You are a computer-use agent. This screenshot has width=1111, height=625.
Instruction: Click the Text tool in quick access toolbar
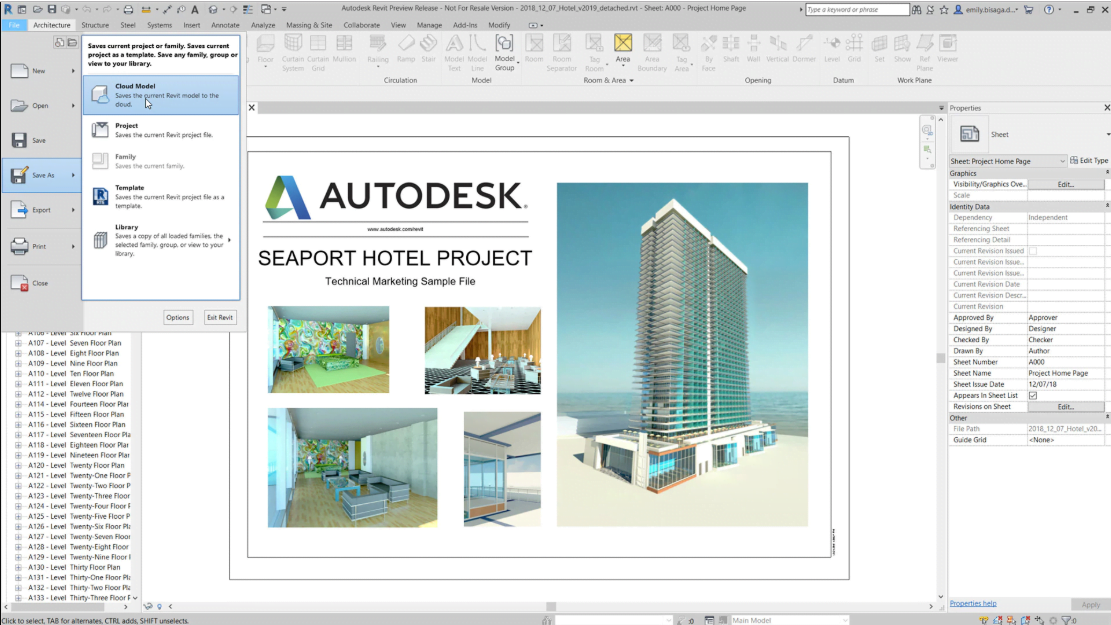[195, 9]
